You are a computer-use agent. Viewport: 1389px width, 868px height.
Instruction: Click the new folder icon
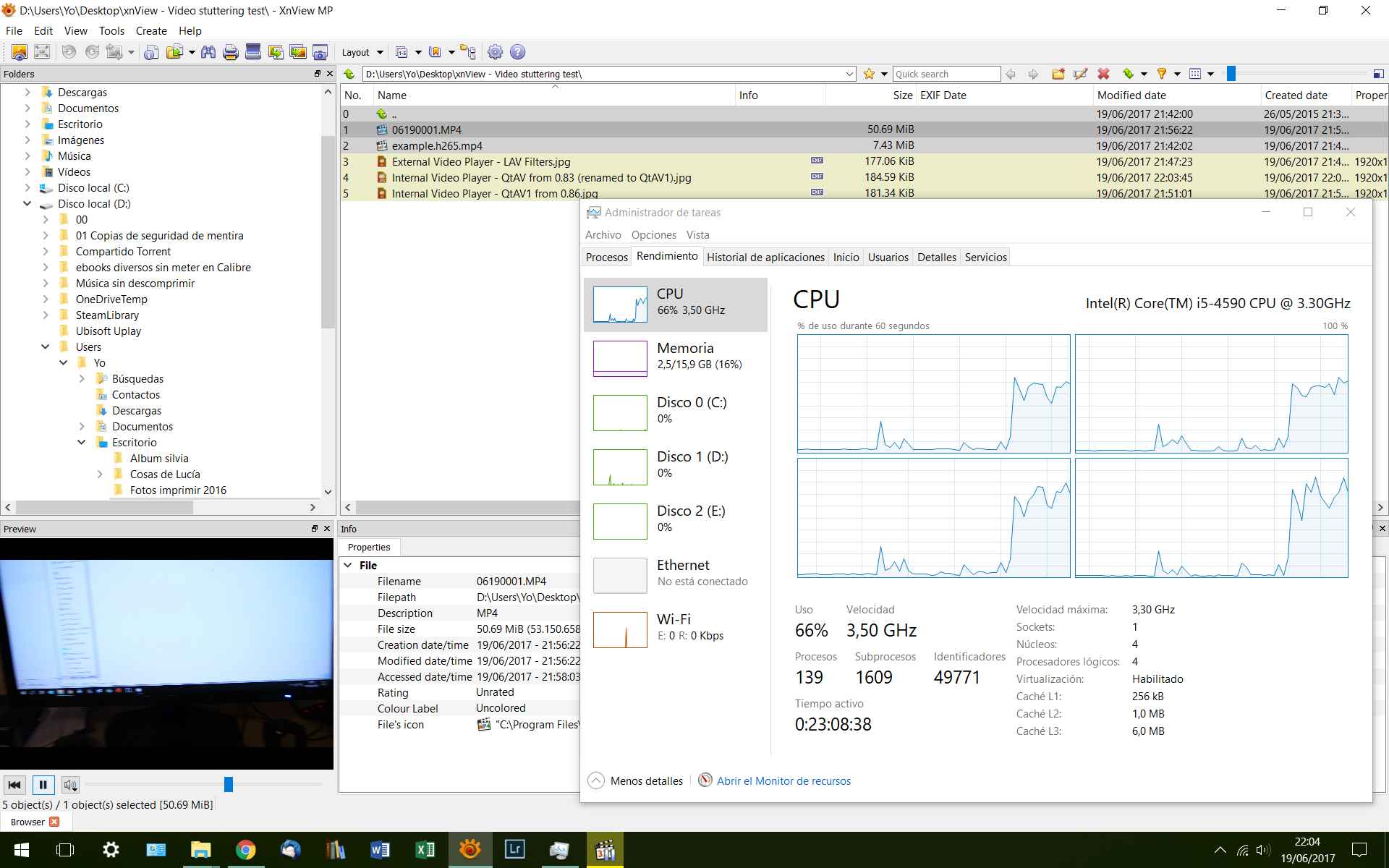(x=1058, y=74)
